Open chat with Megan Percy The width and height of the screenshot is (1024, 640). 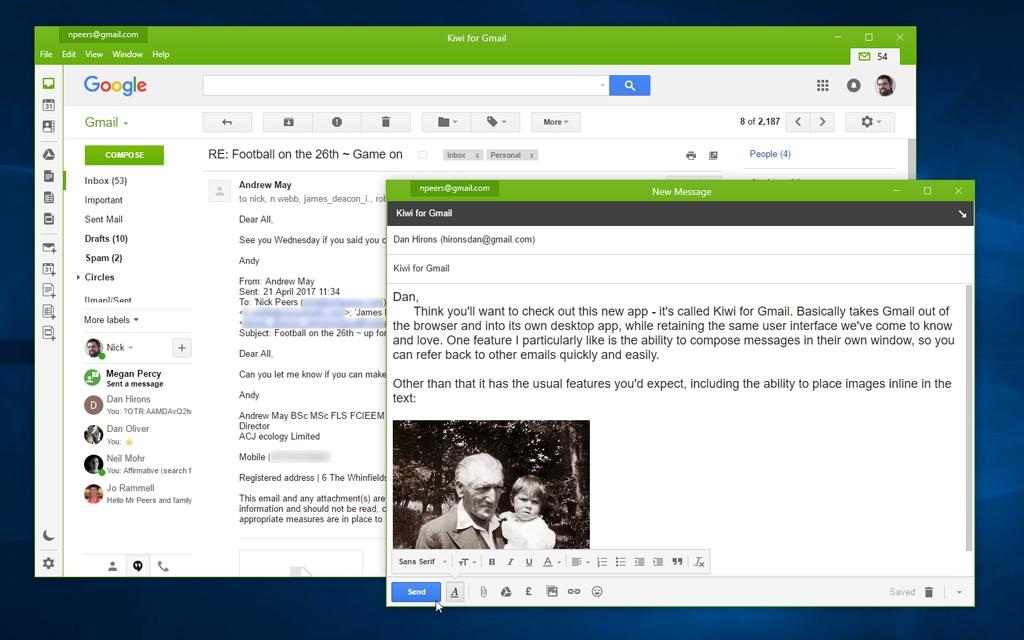point(137,378)
